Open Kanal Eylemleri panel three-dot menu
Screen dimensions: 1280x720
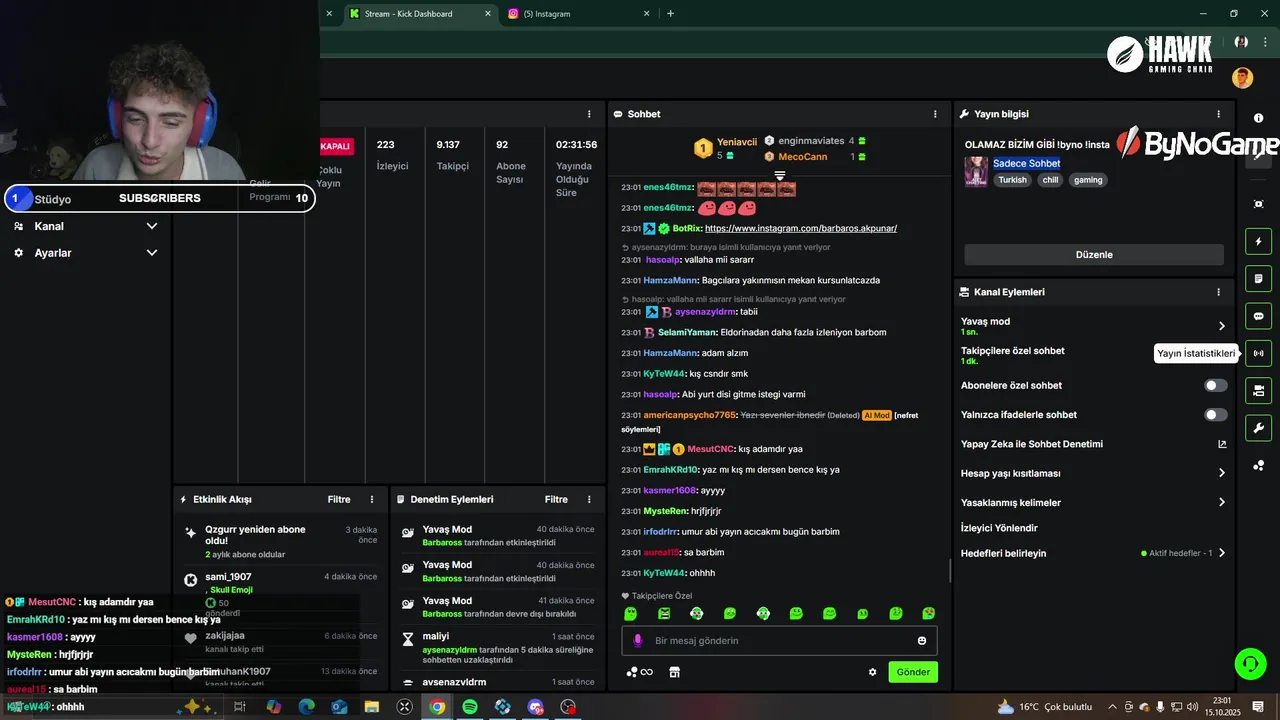1218,292
